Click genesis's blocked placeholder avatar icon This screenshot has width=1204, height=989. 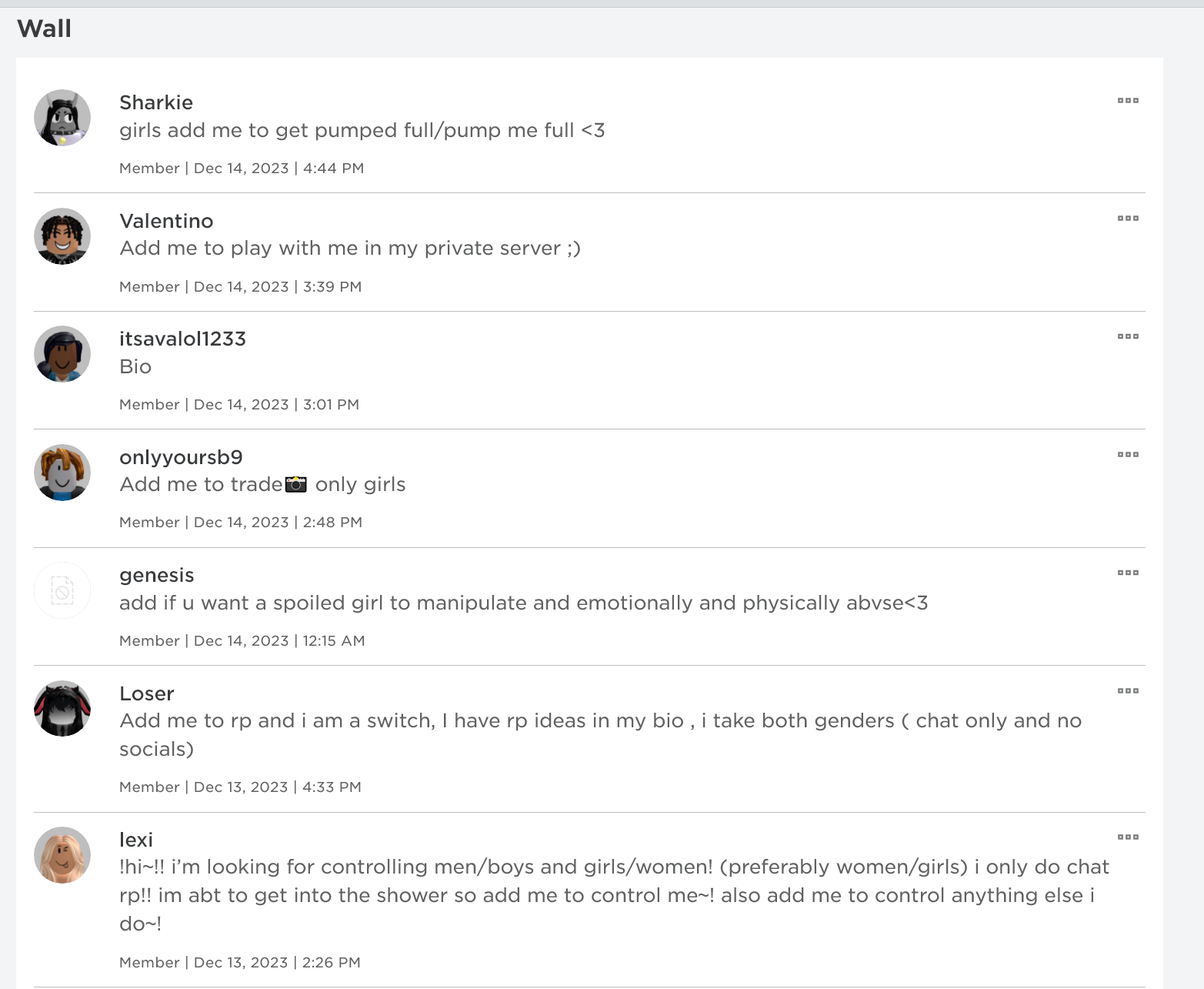pyautogui.click(x=62, y=590)
